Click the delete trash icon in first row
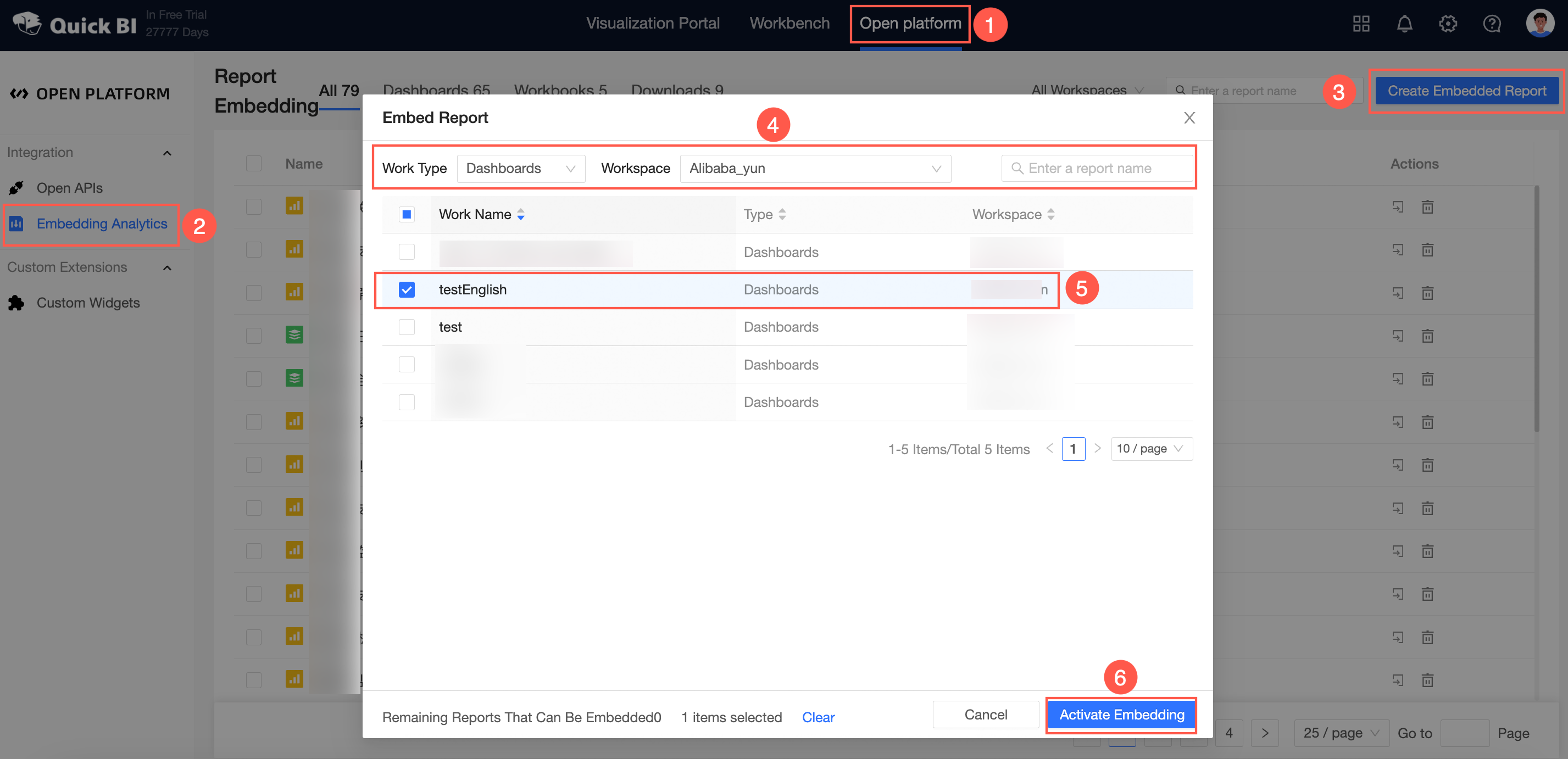 [x=1427, y=207]
